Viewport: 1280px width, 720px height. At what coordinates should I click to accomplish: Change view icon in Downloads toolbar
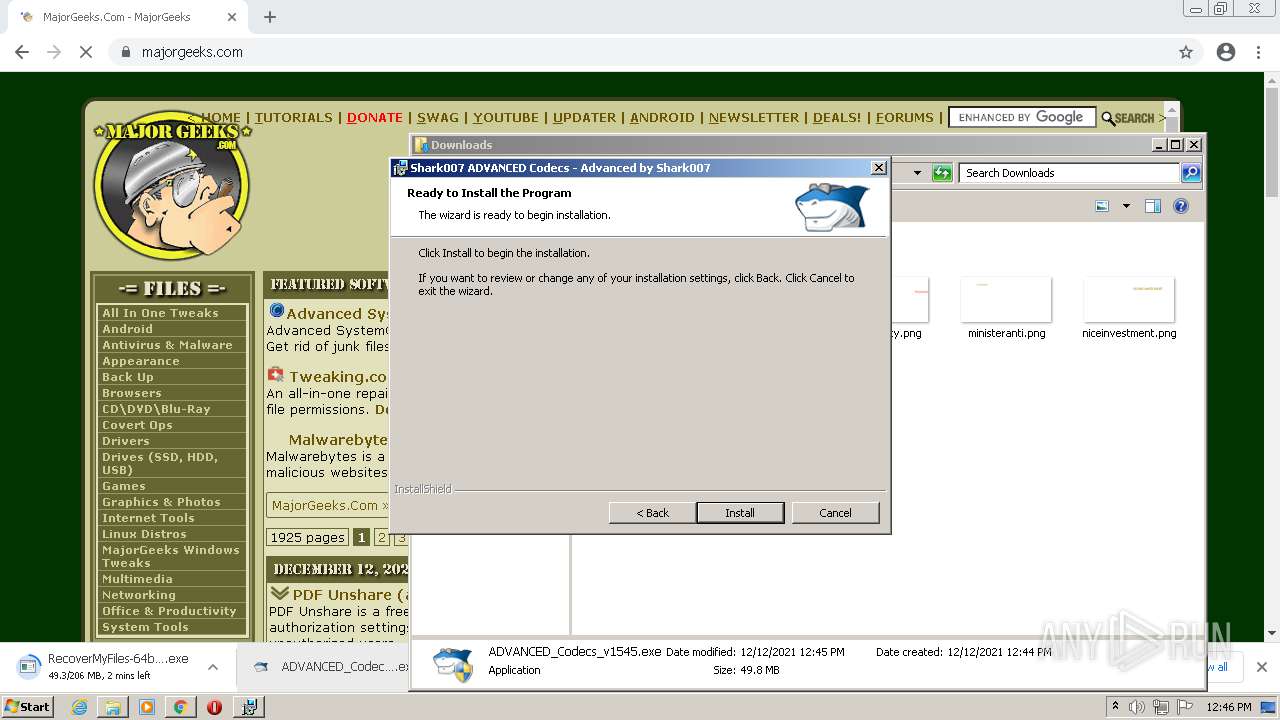(x=1102, y=206)
